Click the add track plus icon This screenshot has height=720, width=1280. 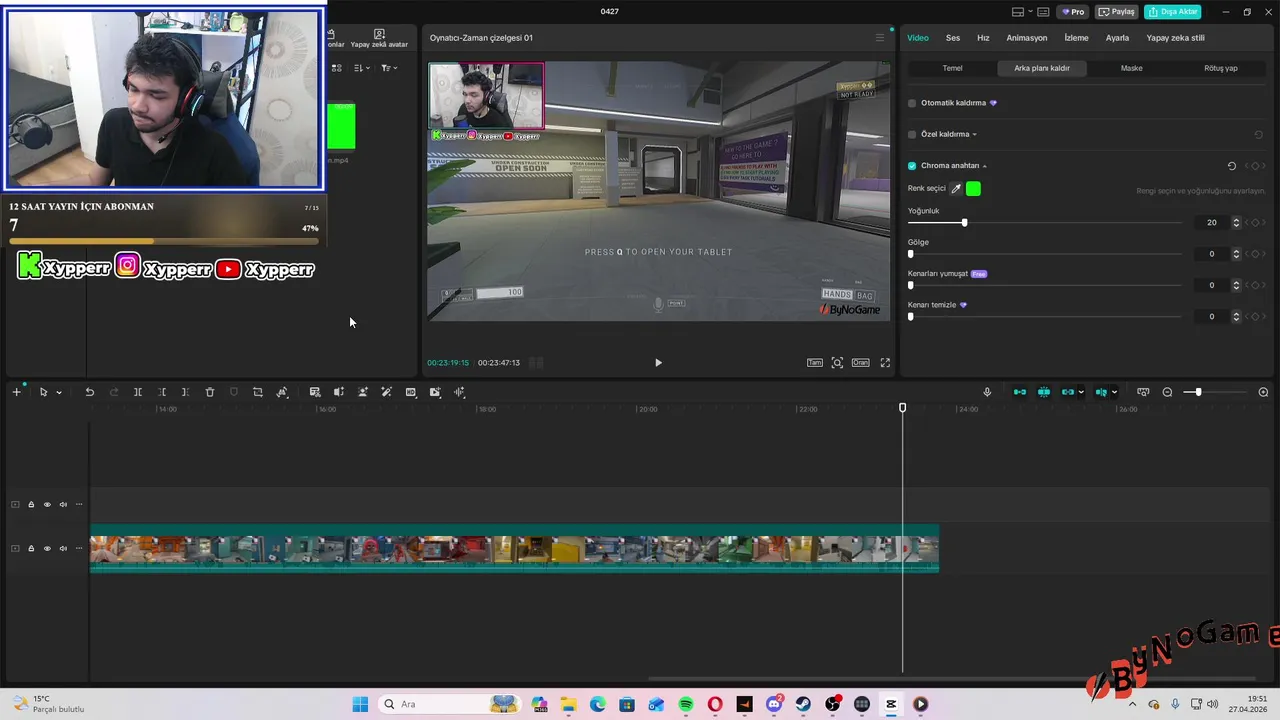16,392
